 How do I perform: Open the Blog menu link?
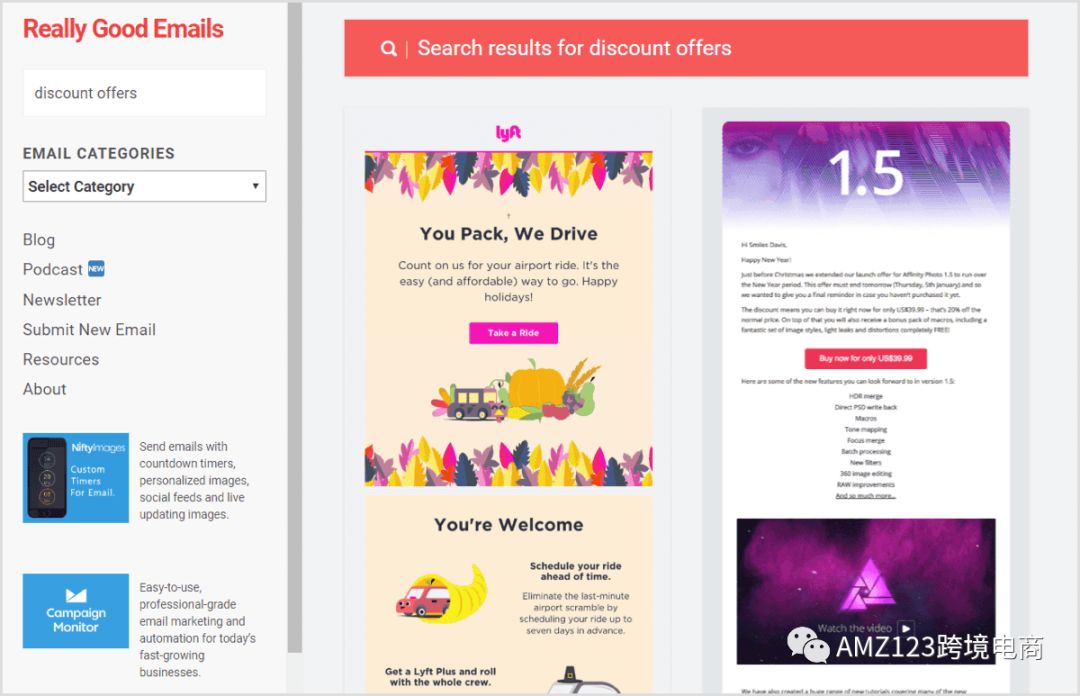(x=39, y=240)
